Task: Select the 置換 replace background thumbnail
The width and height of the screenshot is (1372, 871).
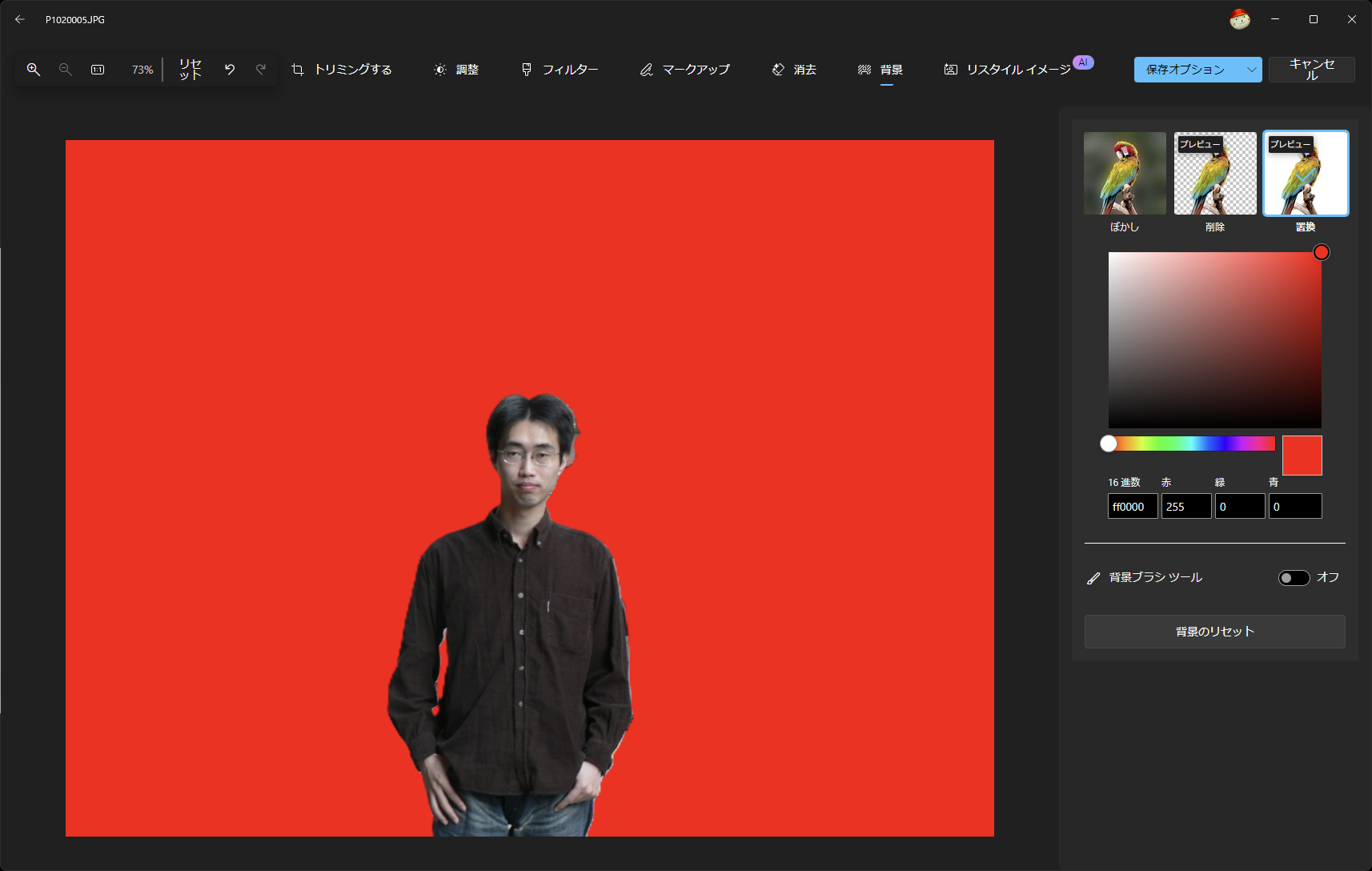Action: (1306, 173)
